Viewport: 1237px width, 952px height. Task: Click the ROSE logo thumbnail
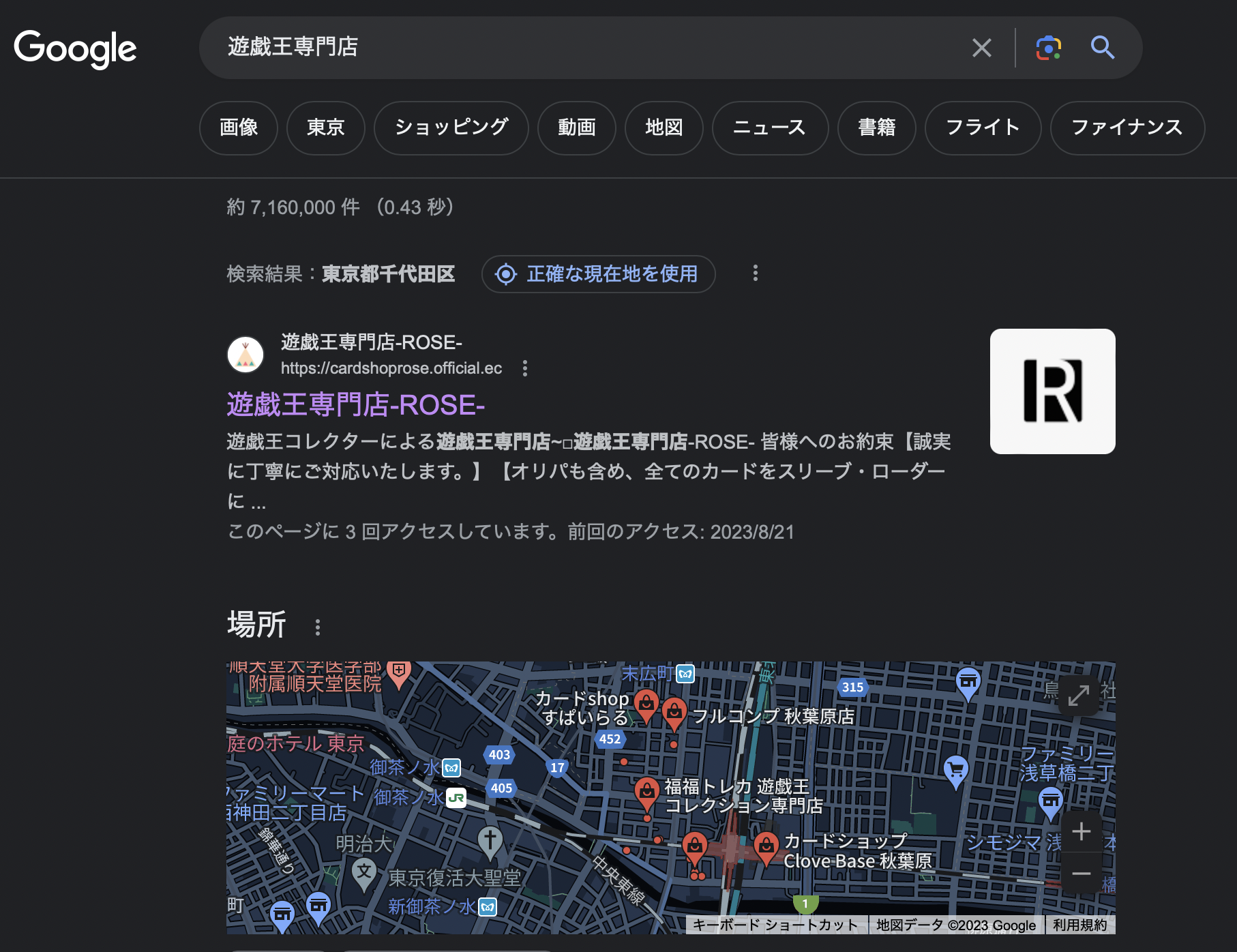click(1053, 391)
